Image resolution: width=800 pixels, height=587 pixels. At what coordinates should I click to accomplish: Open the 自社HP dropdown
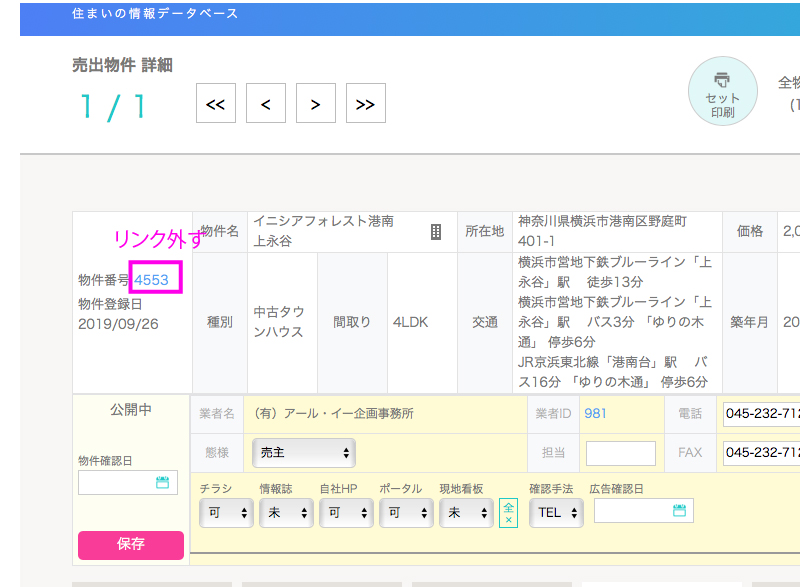[x=346, y=513]
